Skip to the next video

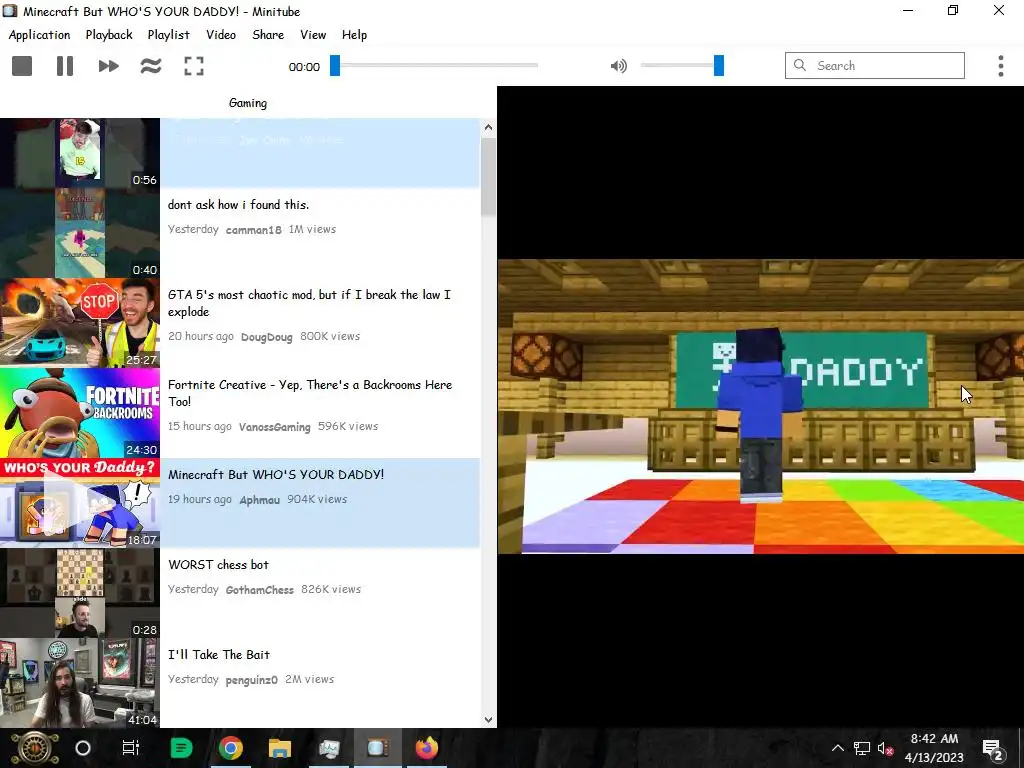108,66
